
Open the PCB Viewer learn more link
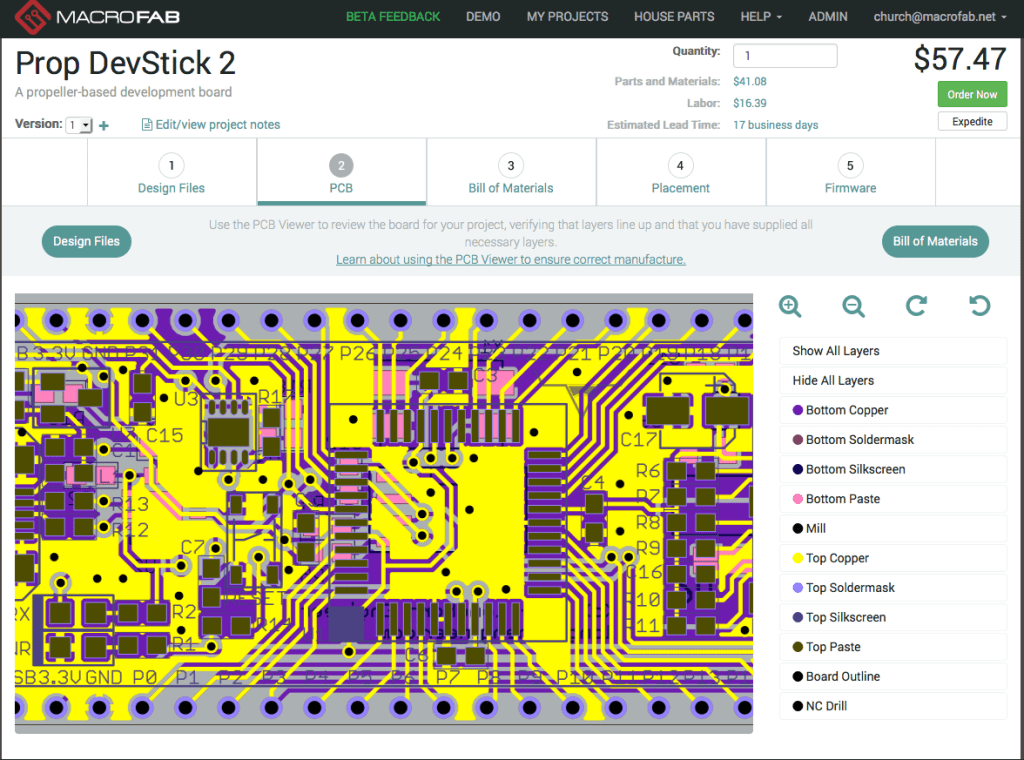(510, 259)
